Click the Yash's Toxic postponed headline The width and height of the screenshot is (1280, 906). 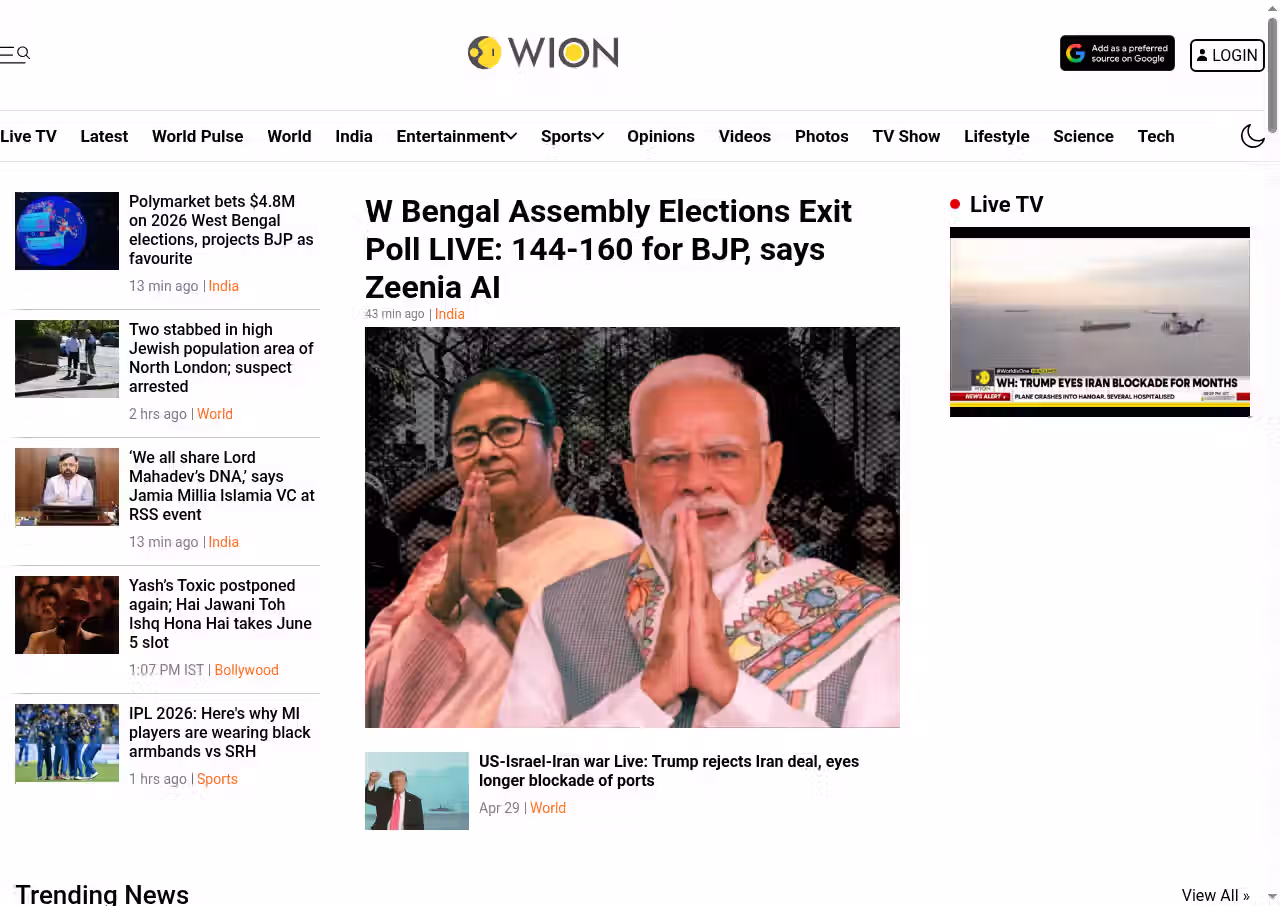click(220, 614)
